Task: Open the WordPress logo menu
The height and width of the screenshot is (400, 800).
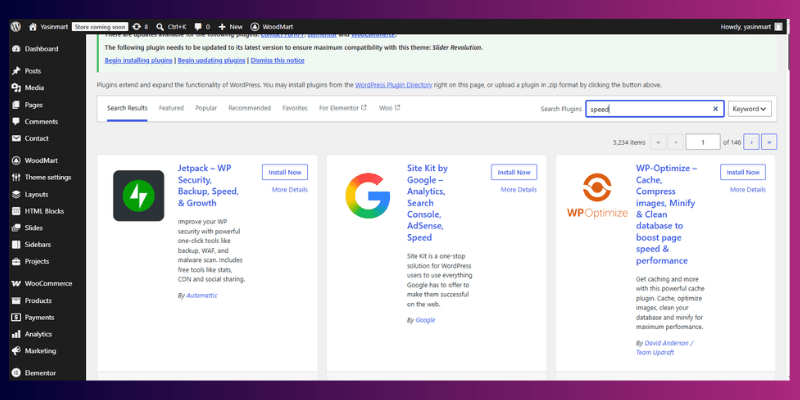Action: coord(16,27)
